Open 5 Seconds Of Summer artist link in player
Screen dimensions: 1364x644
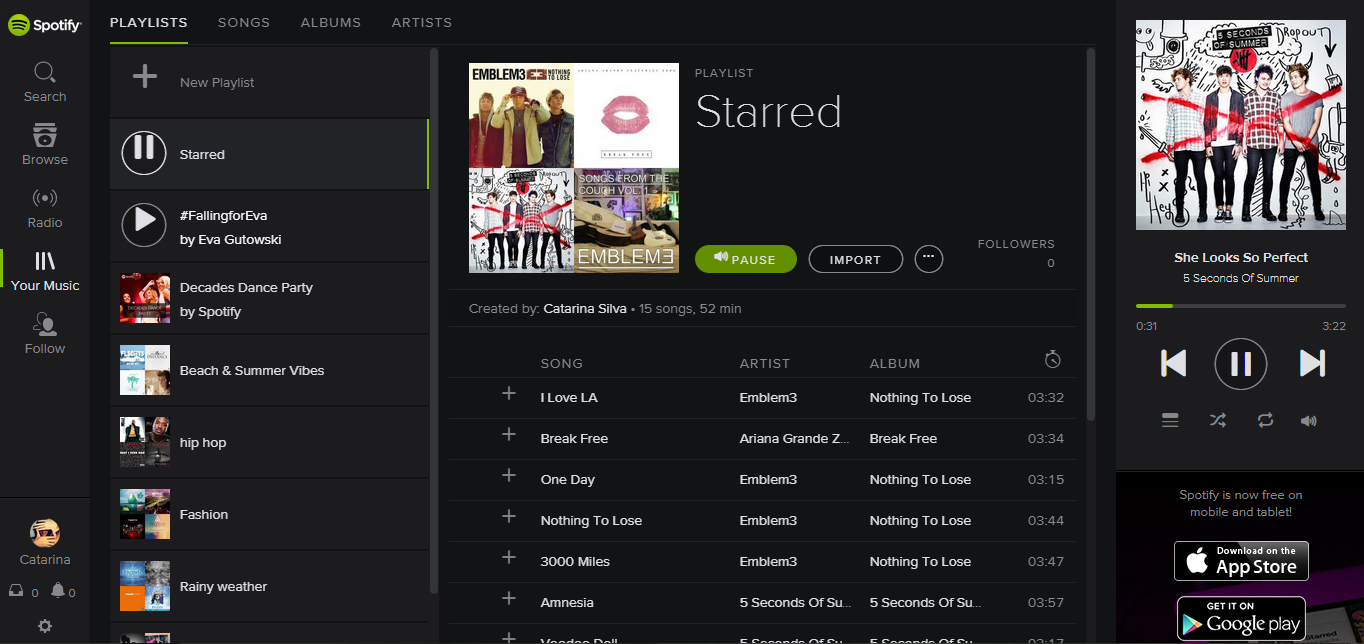tap(1241, 278)
